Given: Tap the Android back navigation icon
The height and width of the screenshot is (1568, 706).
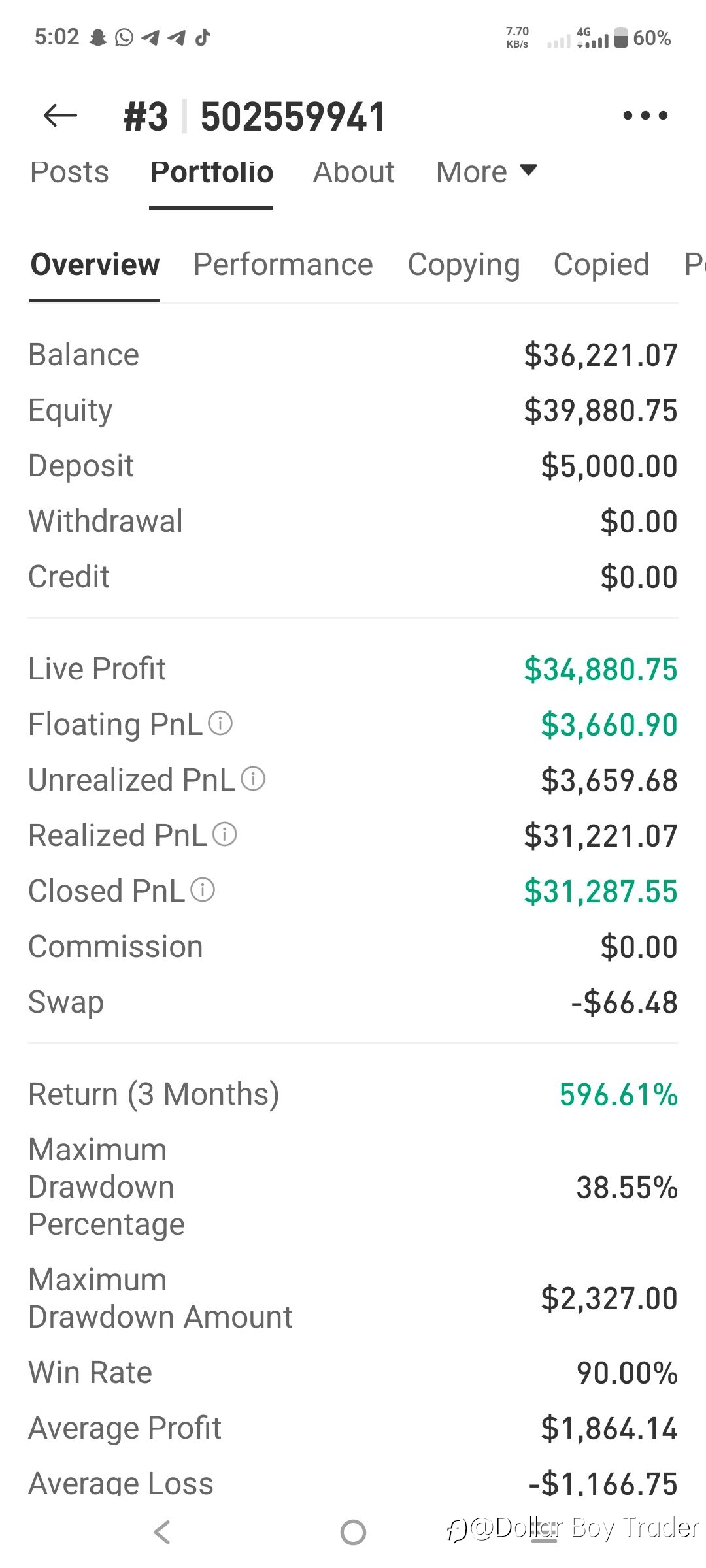Looking at the screenshot, I should (162, 1532).
